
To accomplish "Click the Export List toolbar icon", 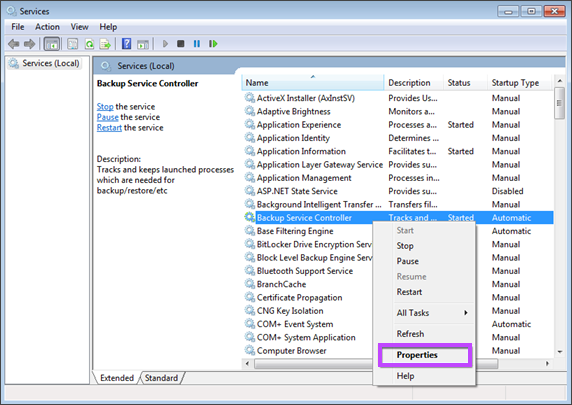I will 105,44.
